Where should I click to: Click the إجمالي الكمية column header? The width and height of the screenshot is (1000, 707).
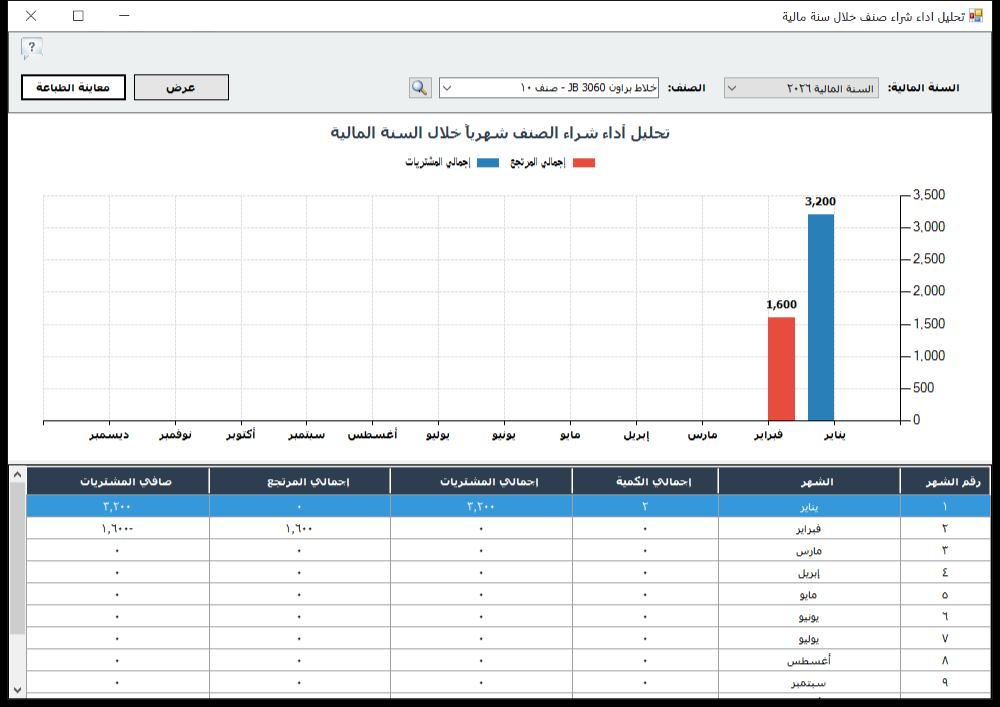[x=645, y=481]
